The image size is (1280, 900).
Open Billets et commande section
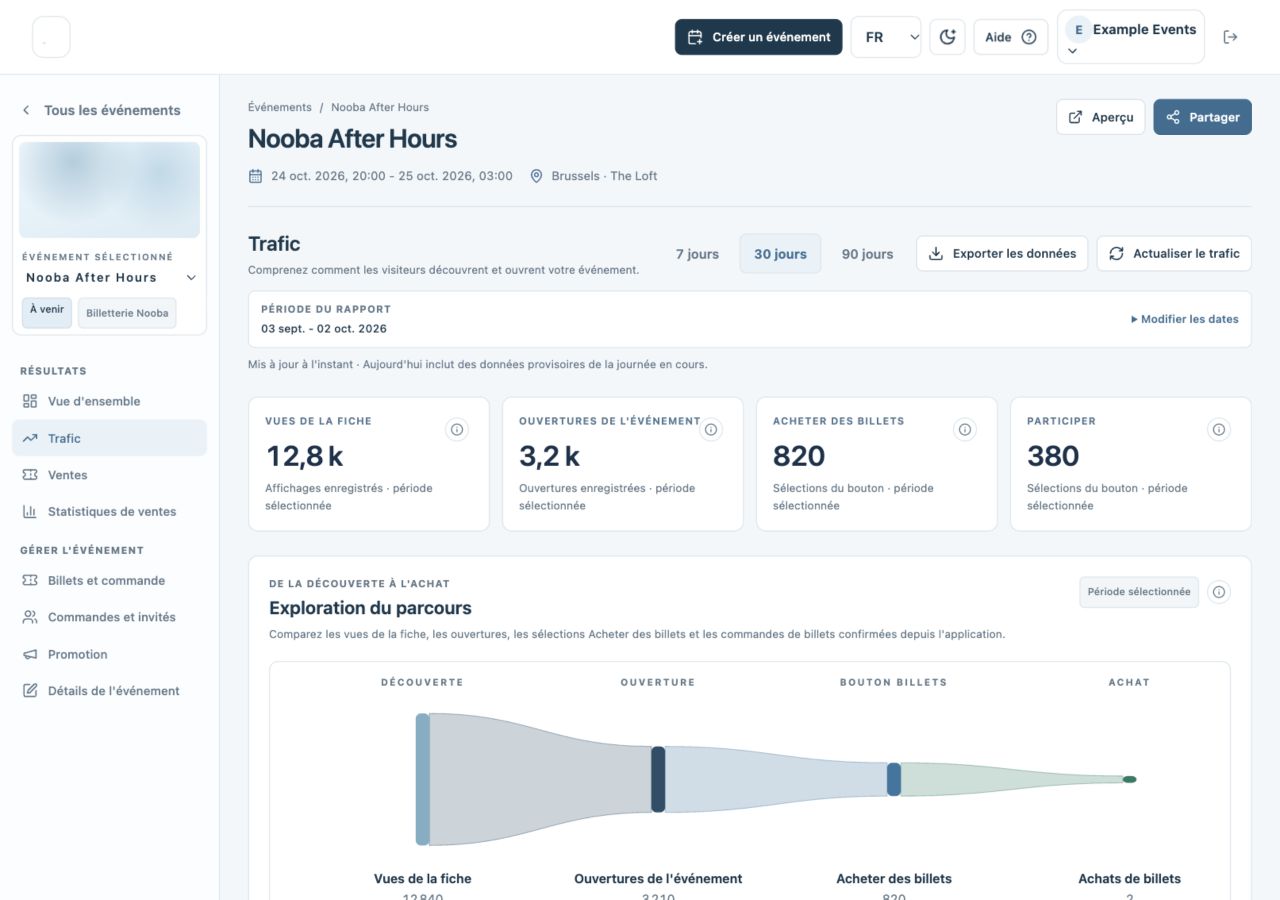point(110,580)
